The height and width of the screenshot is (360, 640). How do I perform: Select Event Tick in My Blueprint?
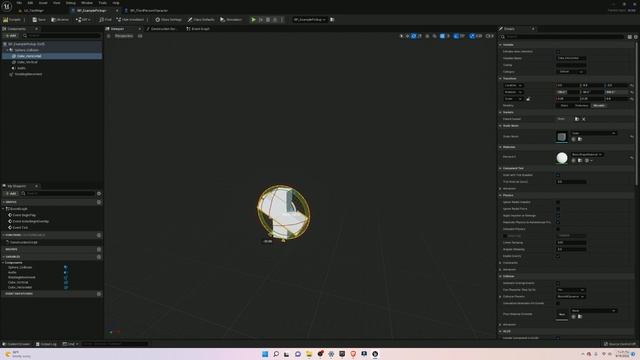pyautogui.click(x=18, y=227)
